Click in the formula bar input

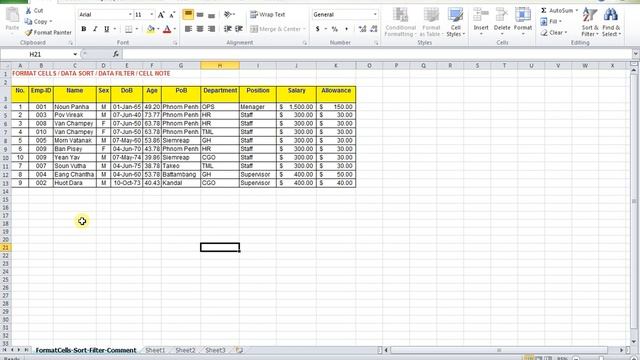click(x=377, y=54)
